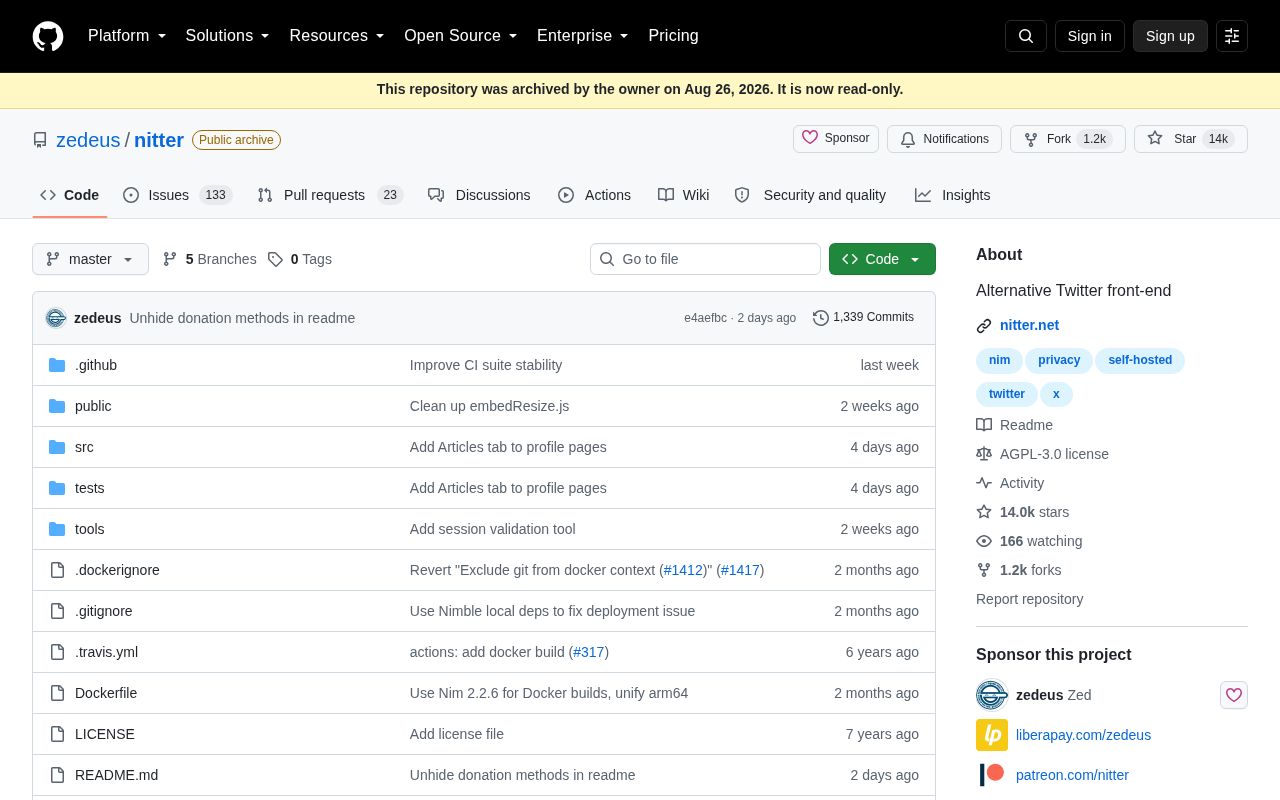Open the liberapay.com/zedeus link
This screenshot has height=800, width=1280.
(1083, 735)
